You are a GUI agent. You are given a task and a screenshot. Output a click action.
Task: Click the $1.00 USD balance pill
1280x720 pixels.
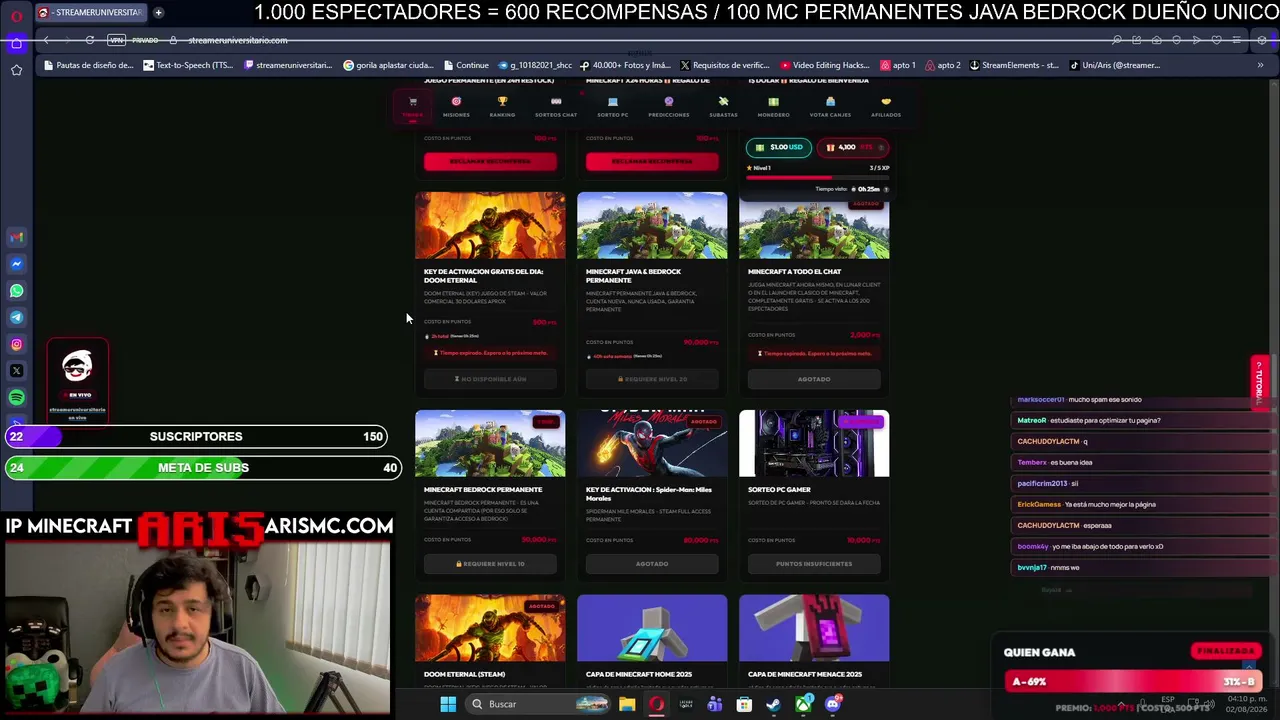click(779, 147)
